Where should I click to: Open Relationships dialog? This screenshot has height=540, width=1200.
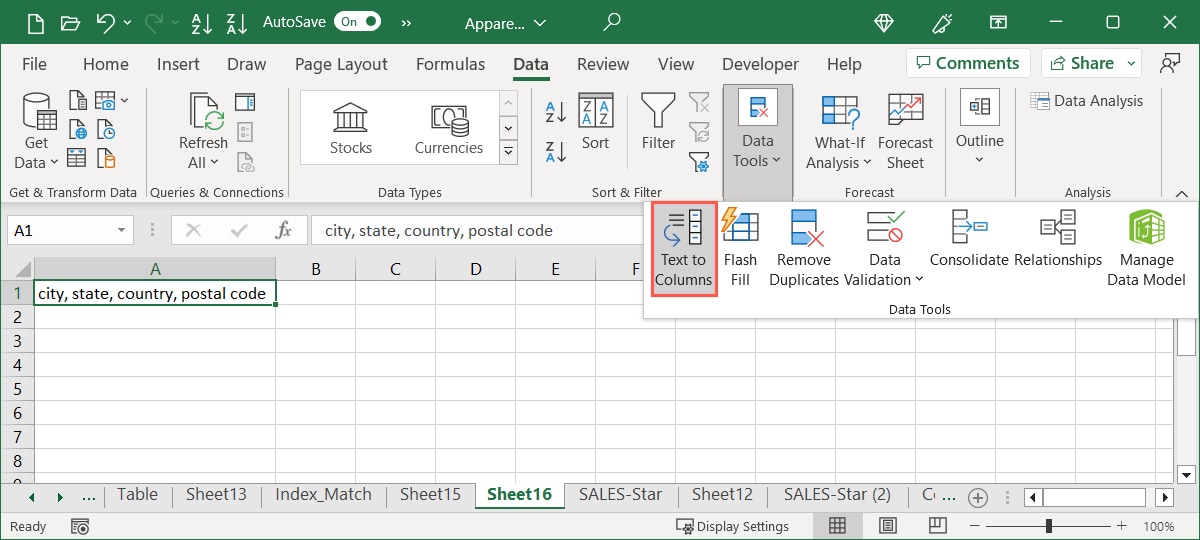1057,238
